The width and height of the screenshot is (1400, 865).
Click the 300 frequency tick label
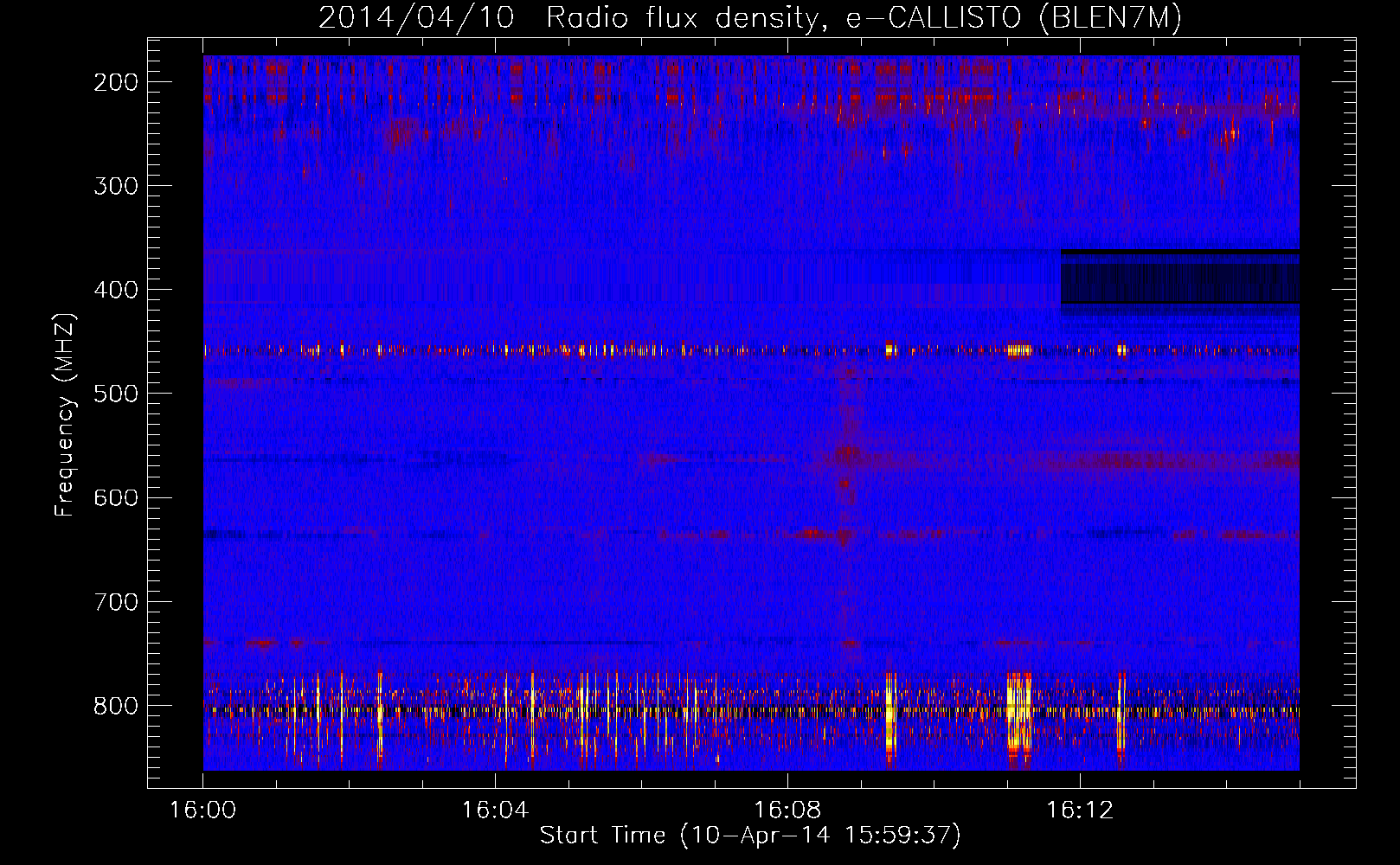[x=116, y=186]
